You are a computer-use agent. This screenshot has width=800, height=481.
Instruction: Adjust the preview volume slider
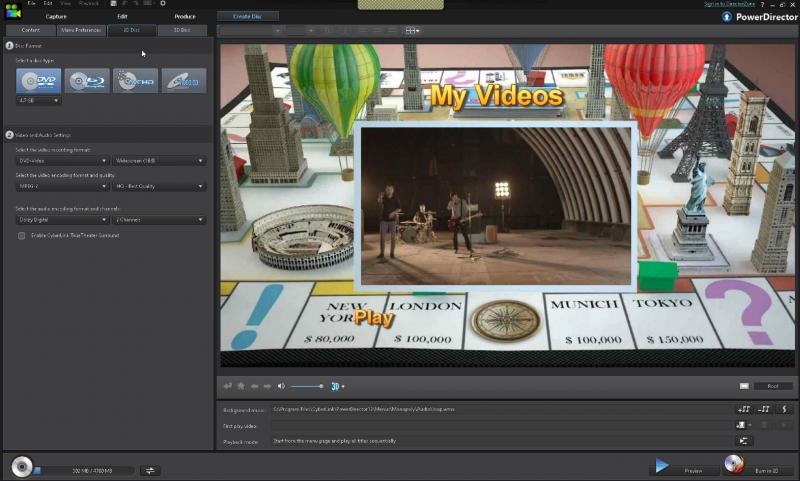(307, 386)
